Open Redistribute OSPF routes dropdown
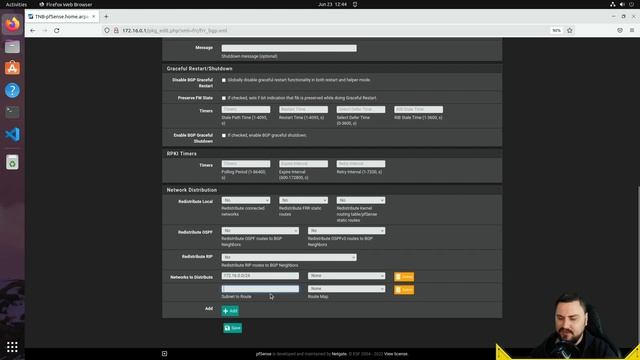640x360 pixels. point(260,231)
